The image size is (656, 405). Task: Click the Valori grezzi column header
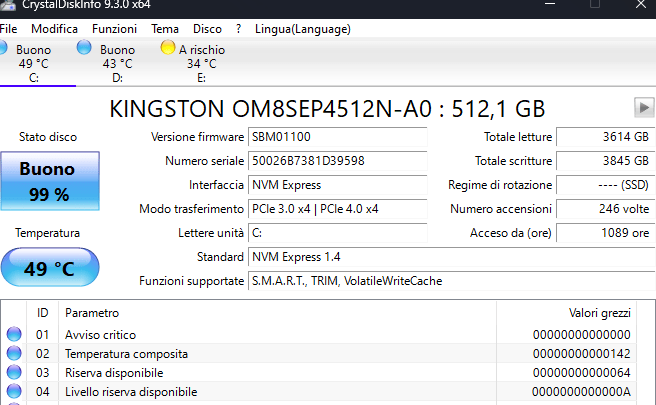(600, 313)
